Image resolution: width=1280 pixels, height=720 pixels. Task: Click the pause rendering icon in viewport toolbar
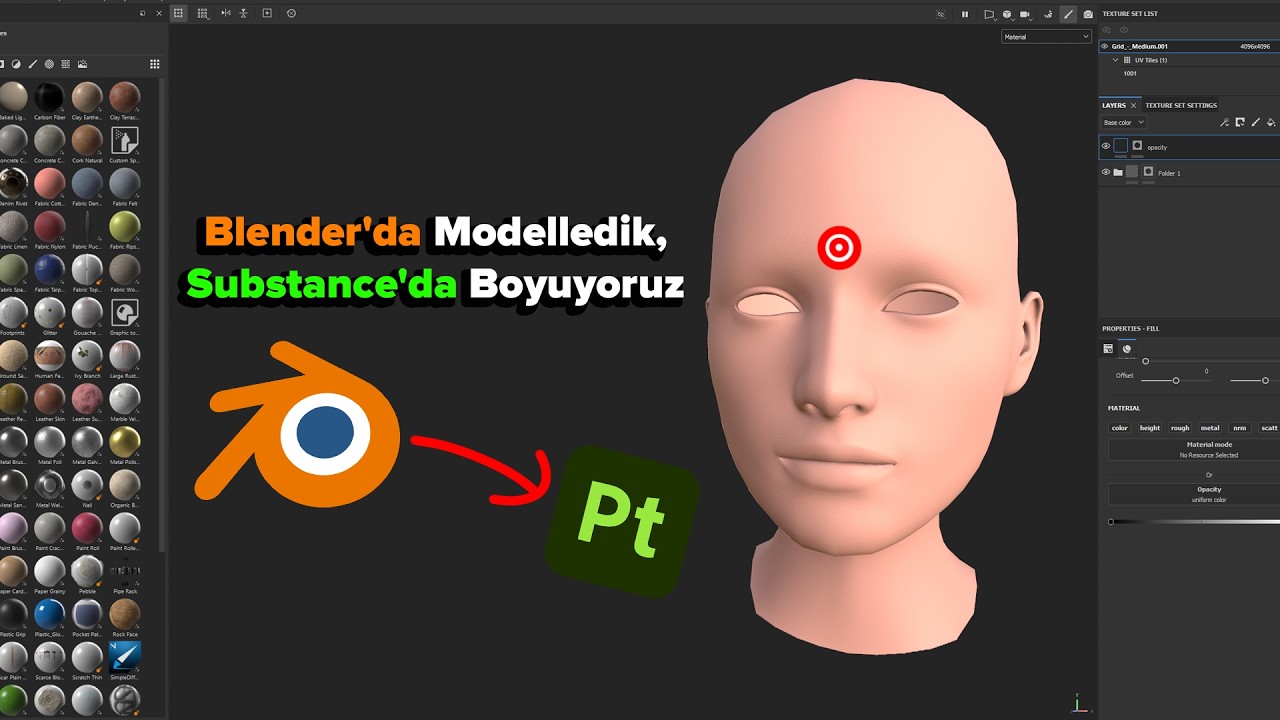coord(965,14)
